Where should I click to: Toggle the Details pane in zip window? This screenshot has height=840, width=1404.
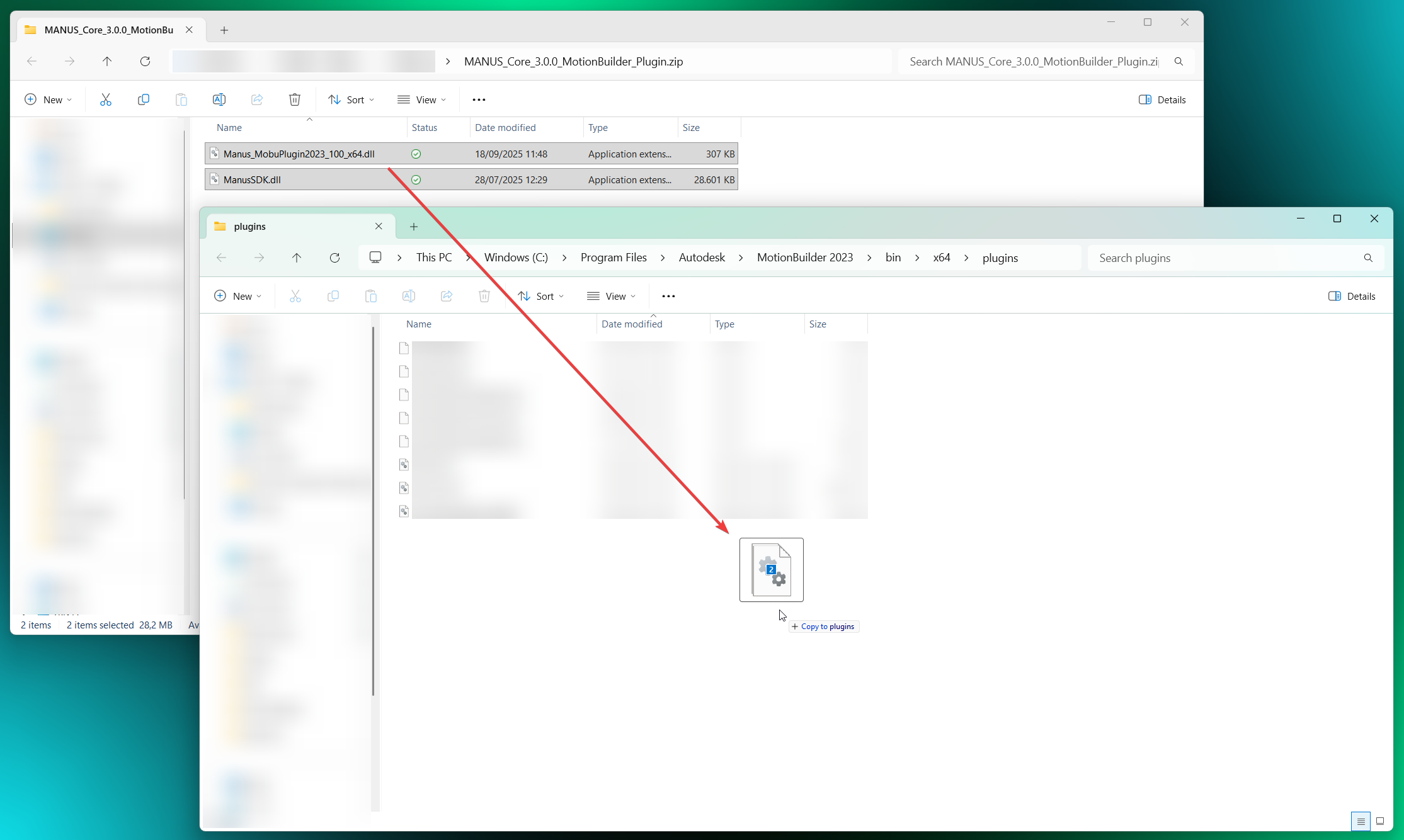click(x=1162, y=99)
